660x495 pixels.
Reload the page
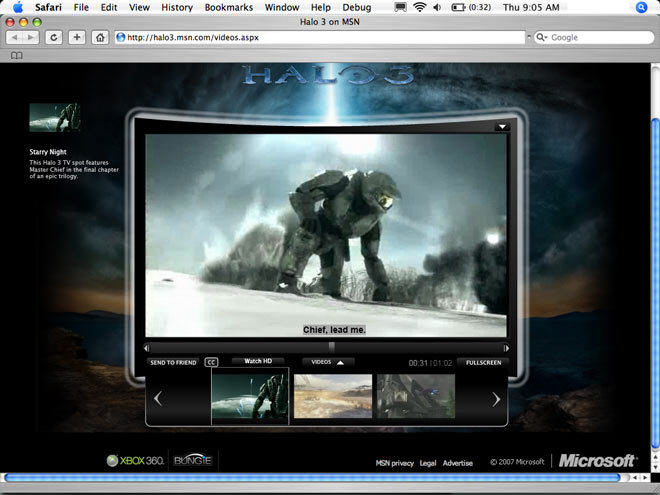53,37
